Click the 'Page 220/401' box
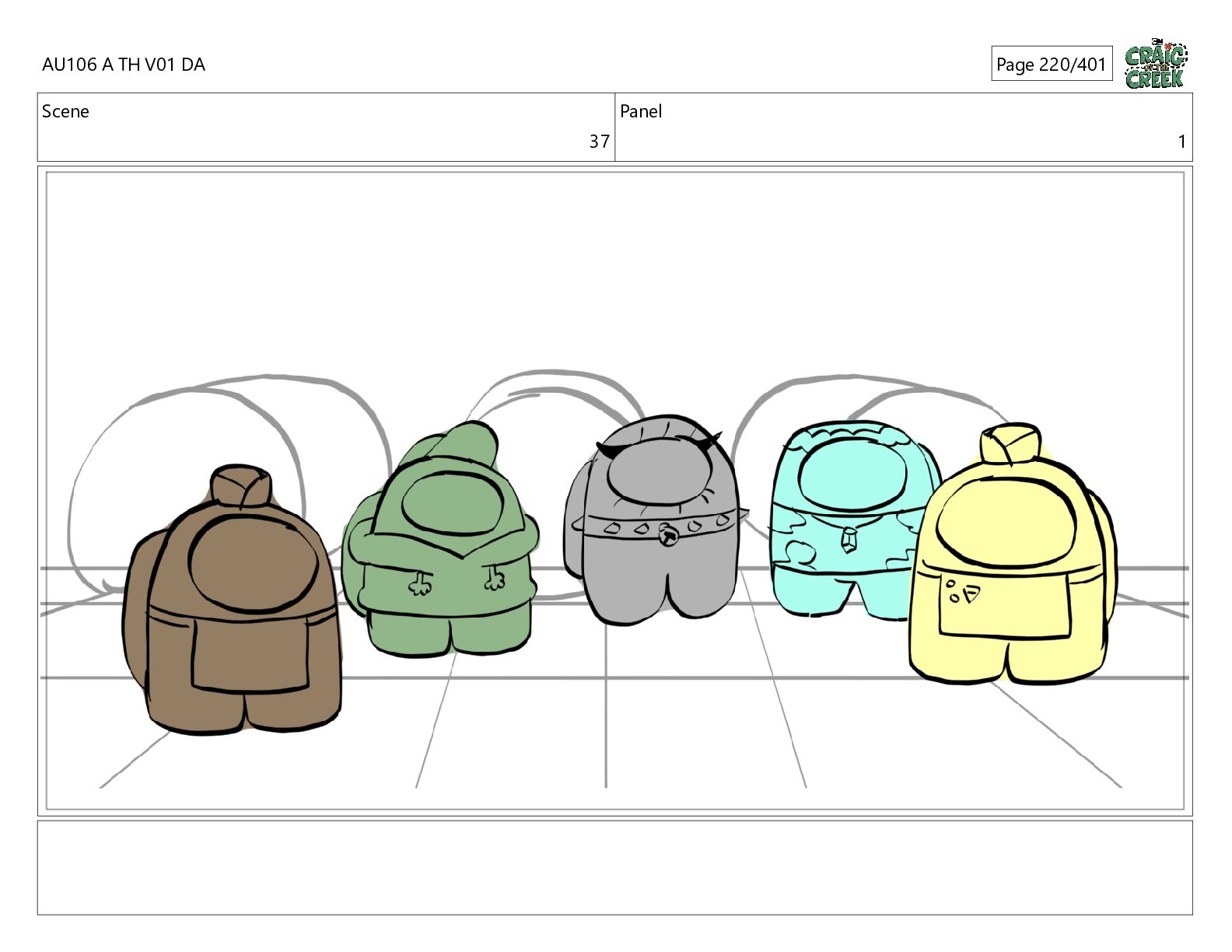This screenshot has width=1232, height=952. click(x=1052, y=64)
